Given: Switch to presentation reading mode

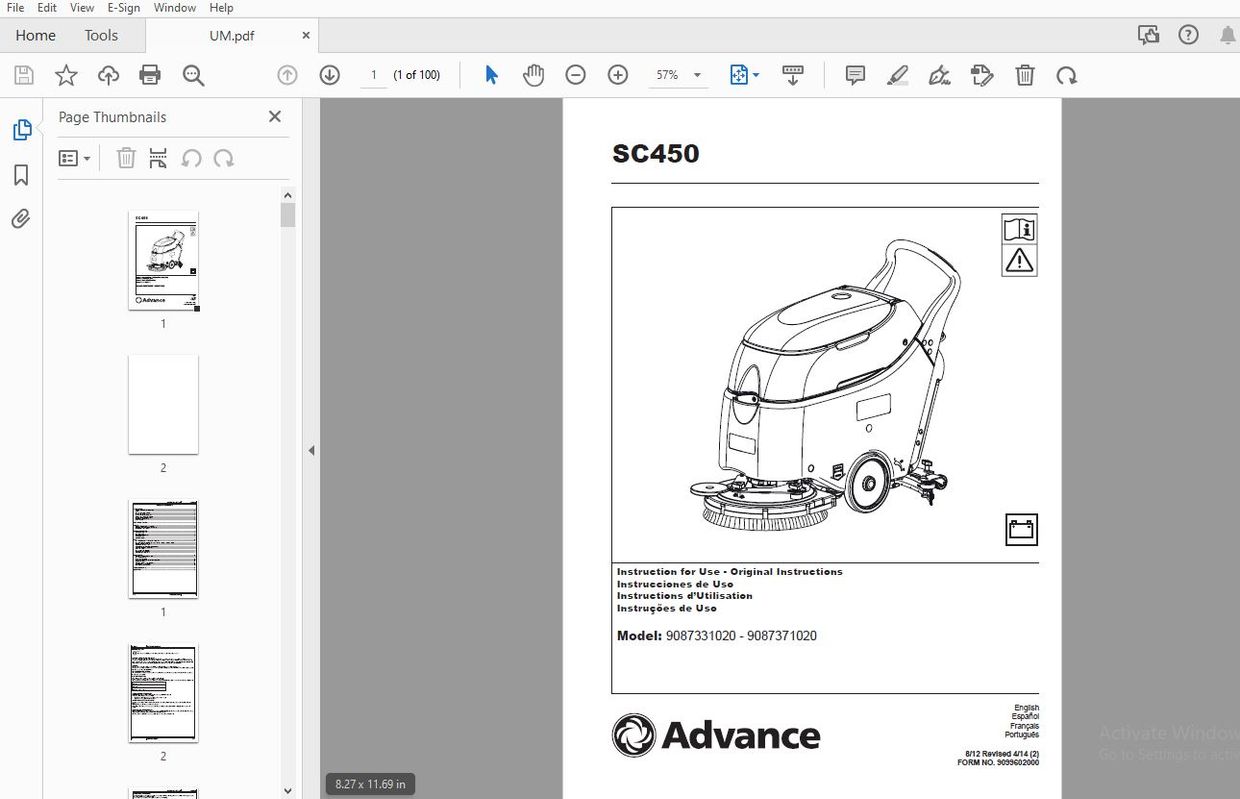Looking at the screenshot, I should pyautogui.click(x=793, y=74).
